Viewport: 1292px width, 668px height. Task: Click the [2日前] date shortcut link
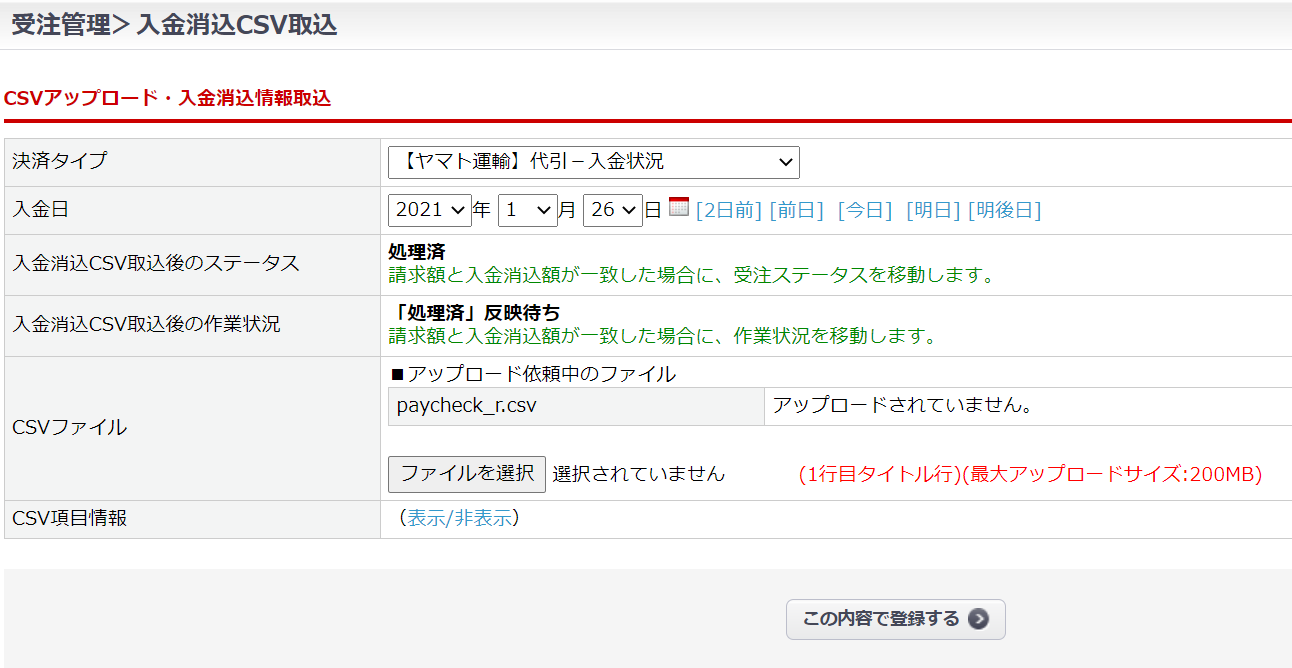click(729, 211)
